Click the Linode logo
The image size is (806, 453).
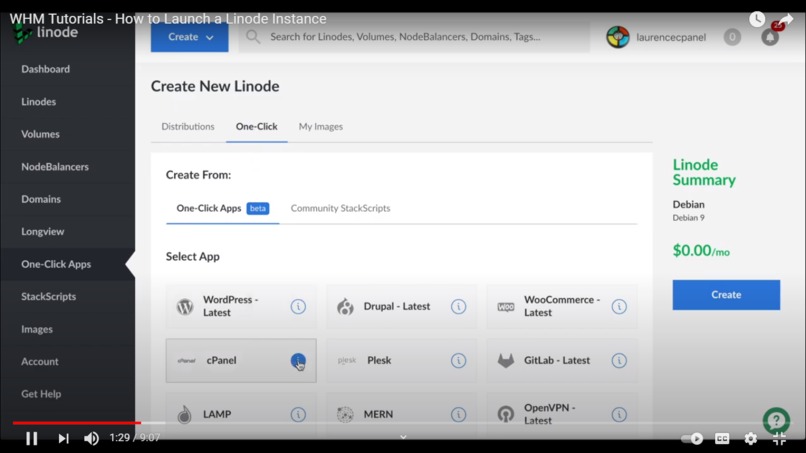click(45, 33)
